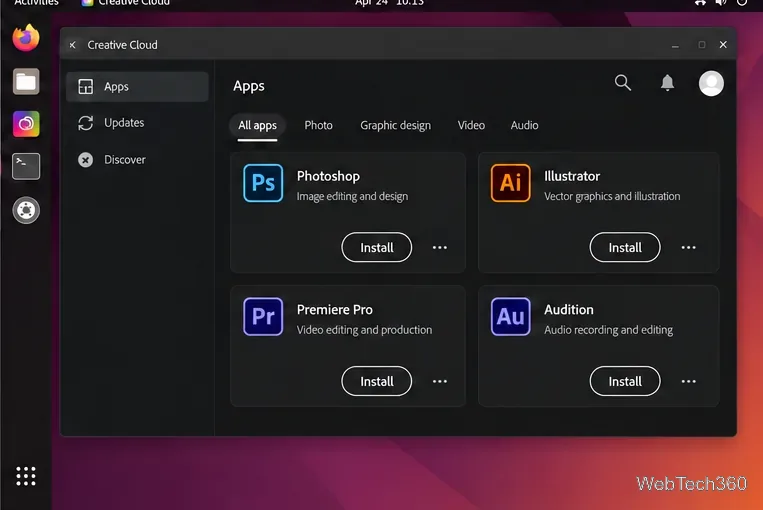Click the Apps grid icon in sidebar

point(86,87)
